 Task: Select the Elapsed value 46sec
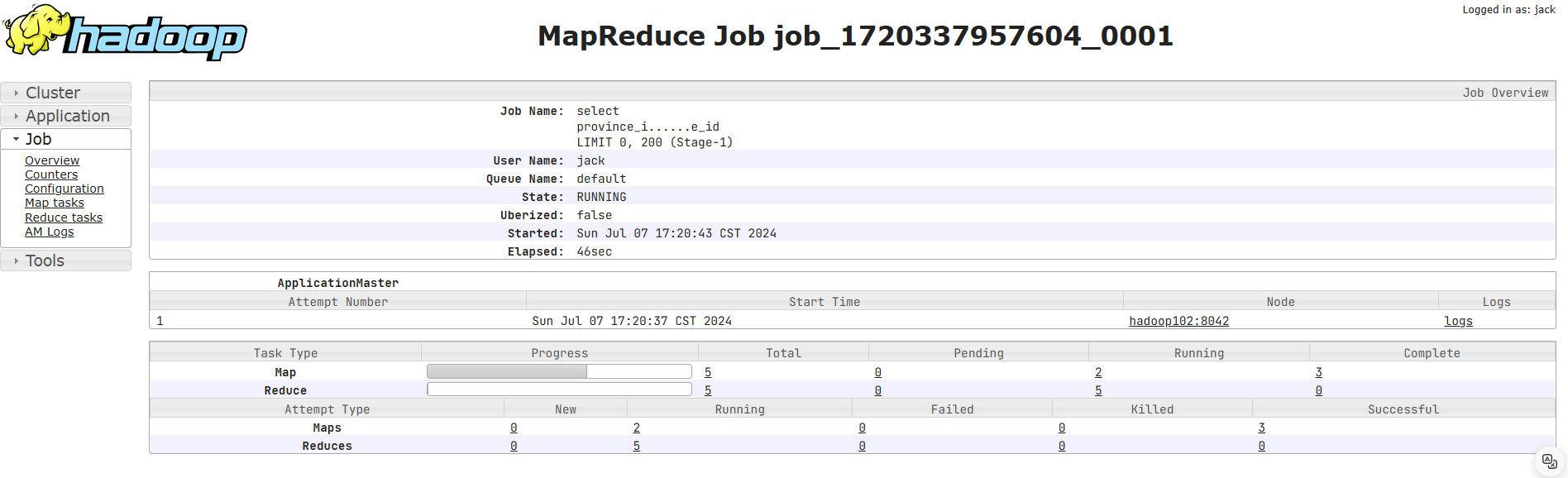tap(595, 251)
